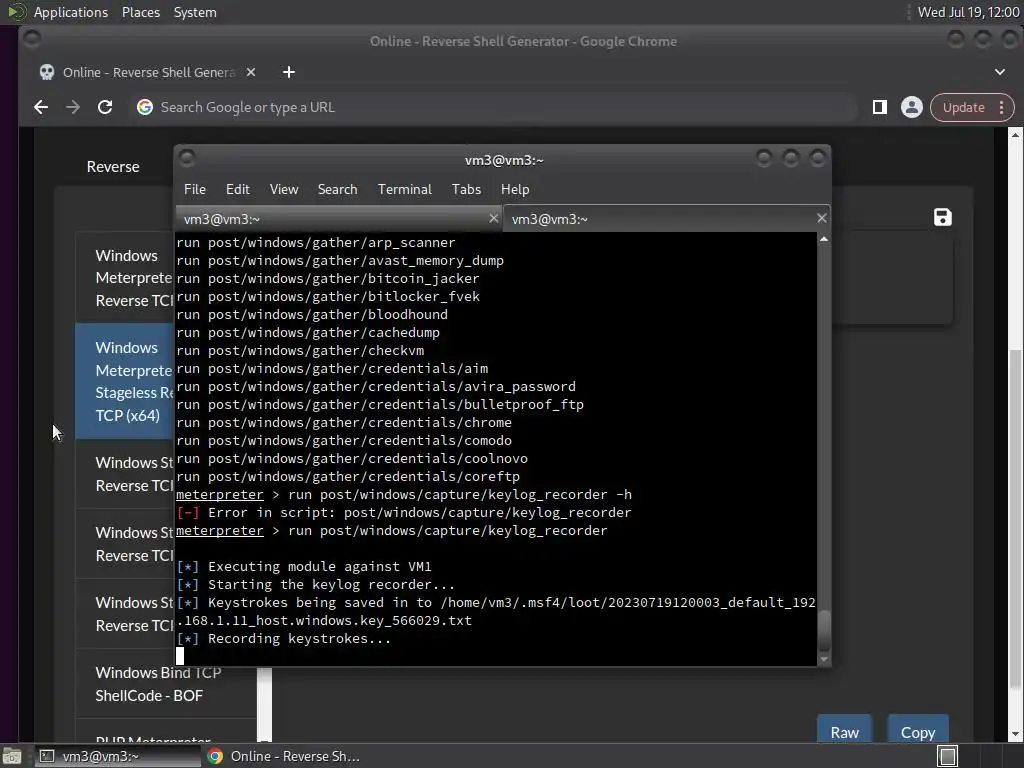Click terminal scrollbar down arrow

click(824, 659)
